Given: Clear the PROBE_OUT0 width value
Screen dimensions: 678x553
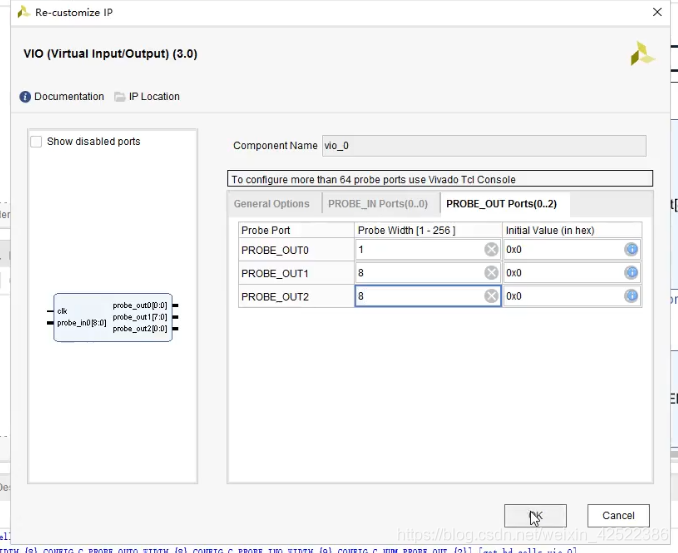Looking at the screenshot, I should click(x=491, y=249).
